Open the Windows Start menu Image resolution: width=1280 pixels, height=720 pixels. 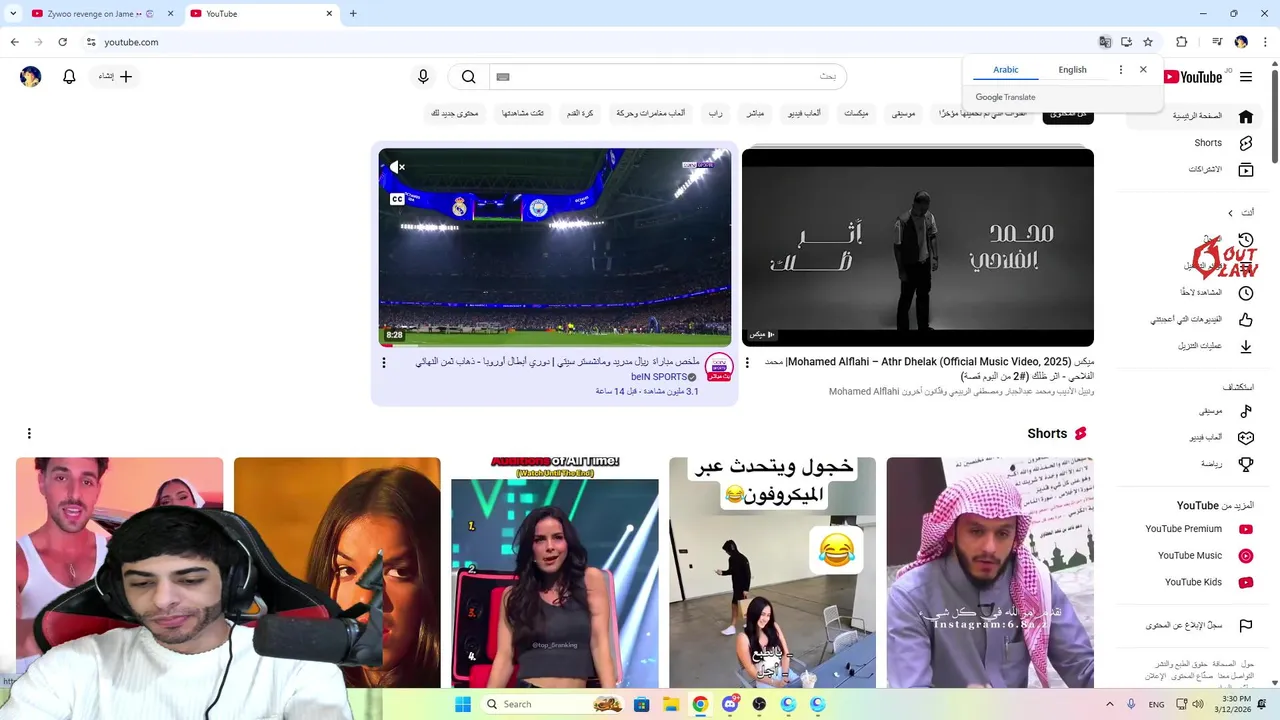(x=463, y=704)
